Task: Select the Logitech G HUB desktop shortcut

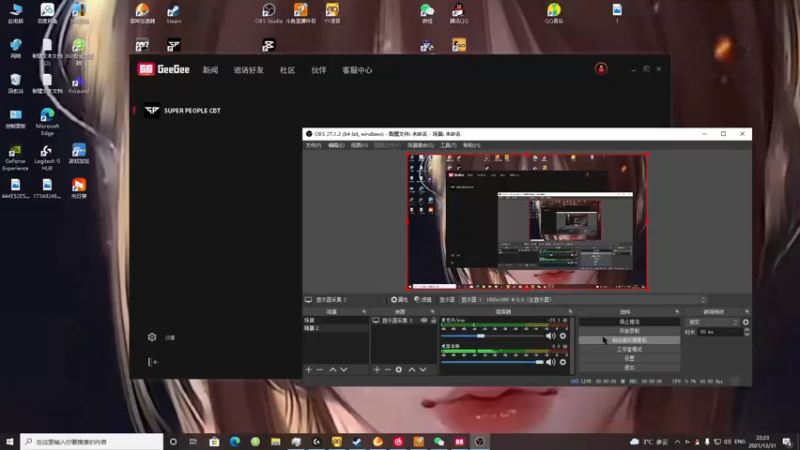Action: [47, 158]
